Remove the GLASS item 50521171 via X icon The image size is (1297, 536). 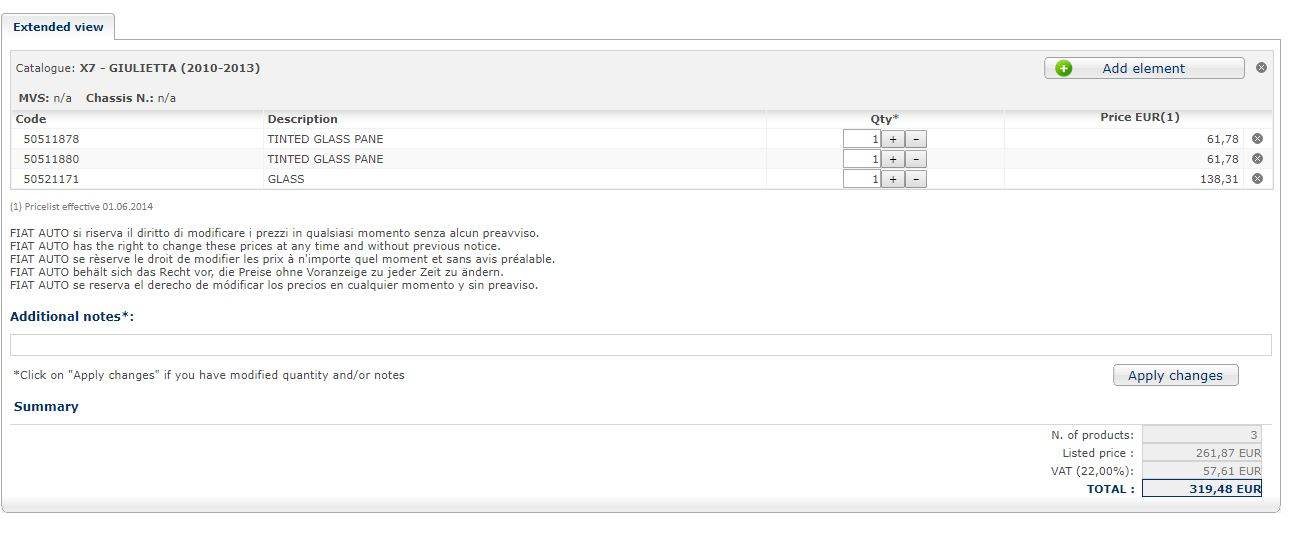[1257, 179]
